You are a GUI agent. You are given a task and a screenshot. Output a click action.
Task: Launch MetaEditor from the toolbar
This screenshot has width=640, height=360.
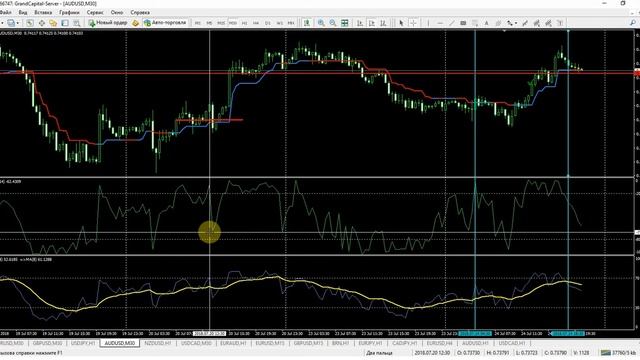(136, 23)
